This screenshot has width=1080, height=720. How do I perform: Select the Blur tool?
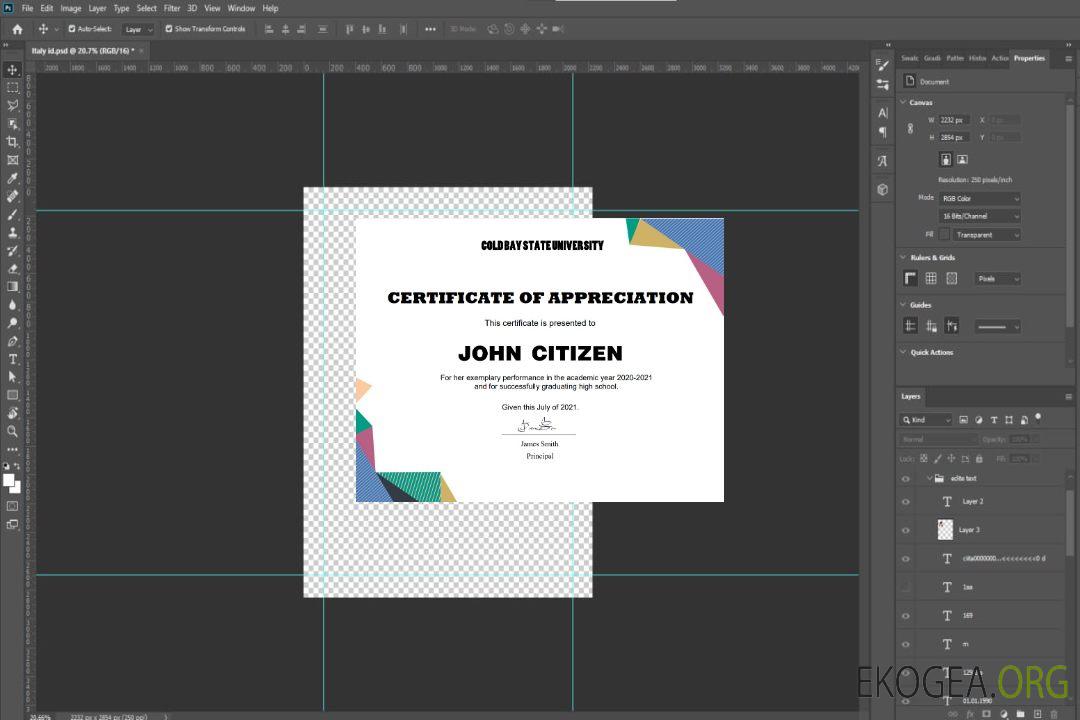pyautogui.click(x=12, y=305)
